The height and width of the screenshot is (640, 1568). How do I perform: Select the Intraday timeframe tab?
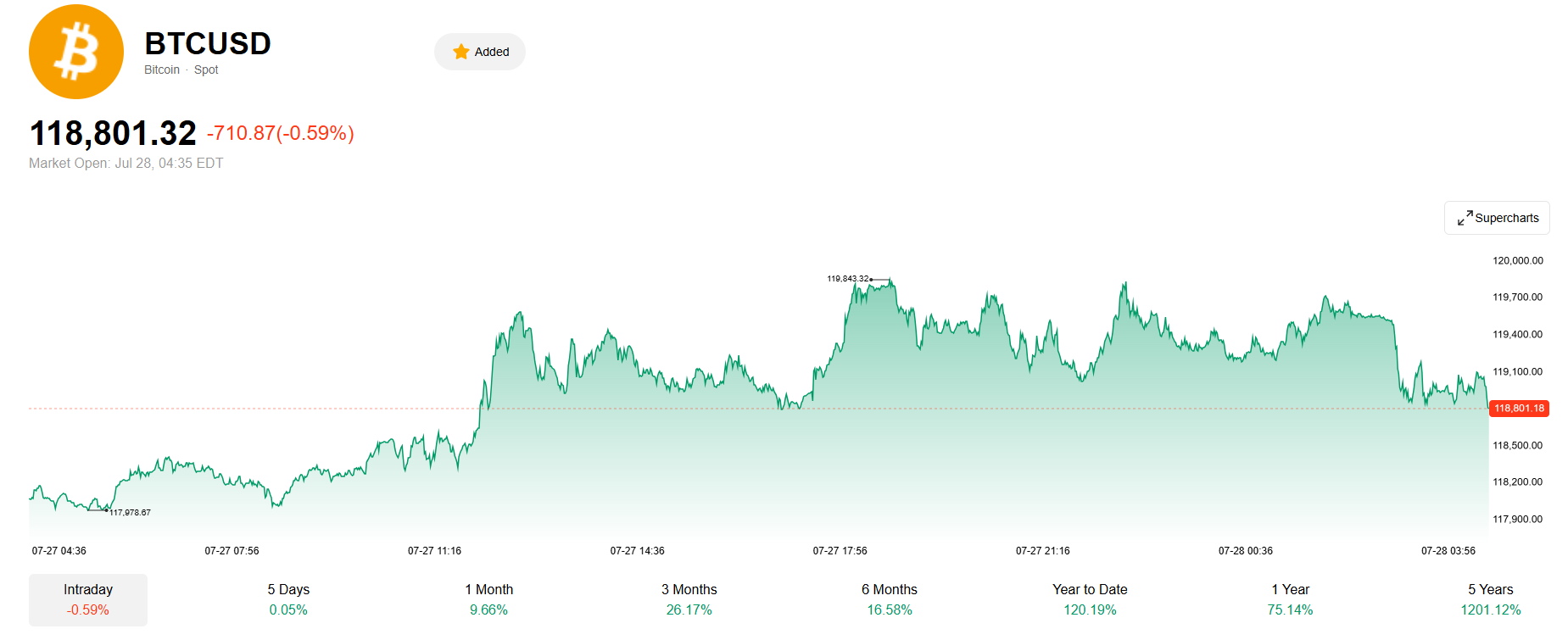coord(88,599)
